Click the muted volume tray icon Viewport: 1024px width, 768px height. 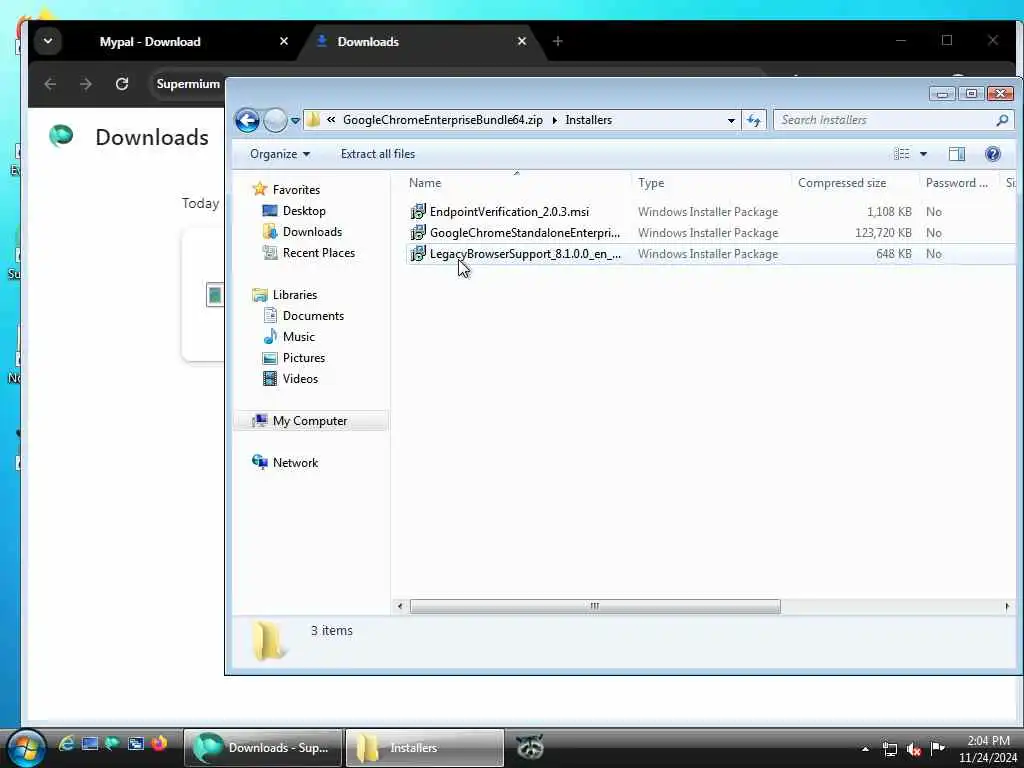tap(914, 749)
